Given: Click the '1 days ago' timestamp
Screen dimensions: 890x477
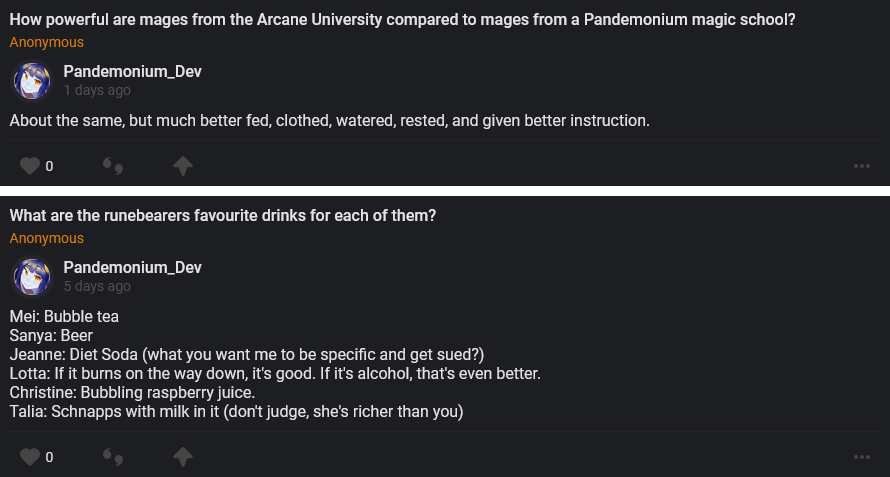Looking at the screenshot, I should pyautogui.click(x=97, y=90).
